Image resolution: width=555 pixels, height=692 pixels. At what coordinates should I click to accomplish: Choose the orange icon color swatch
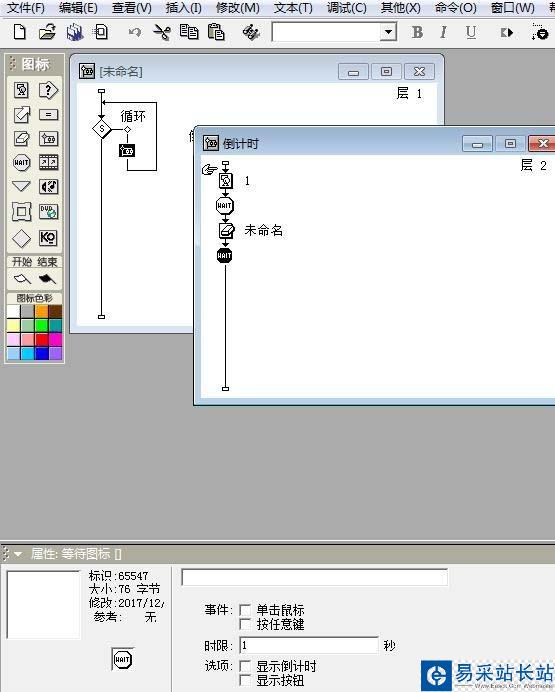point(41,312)
